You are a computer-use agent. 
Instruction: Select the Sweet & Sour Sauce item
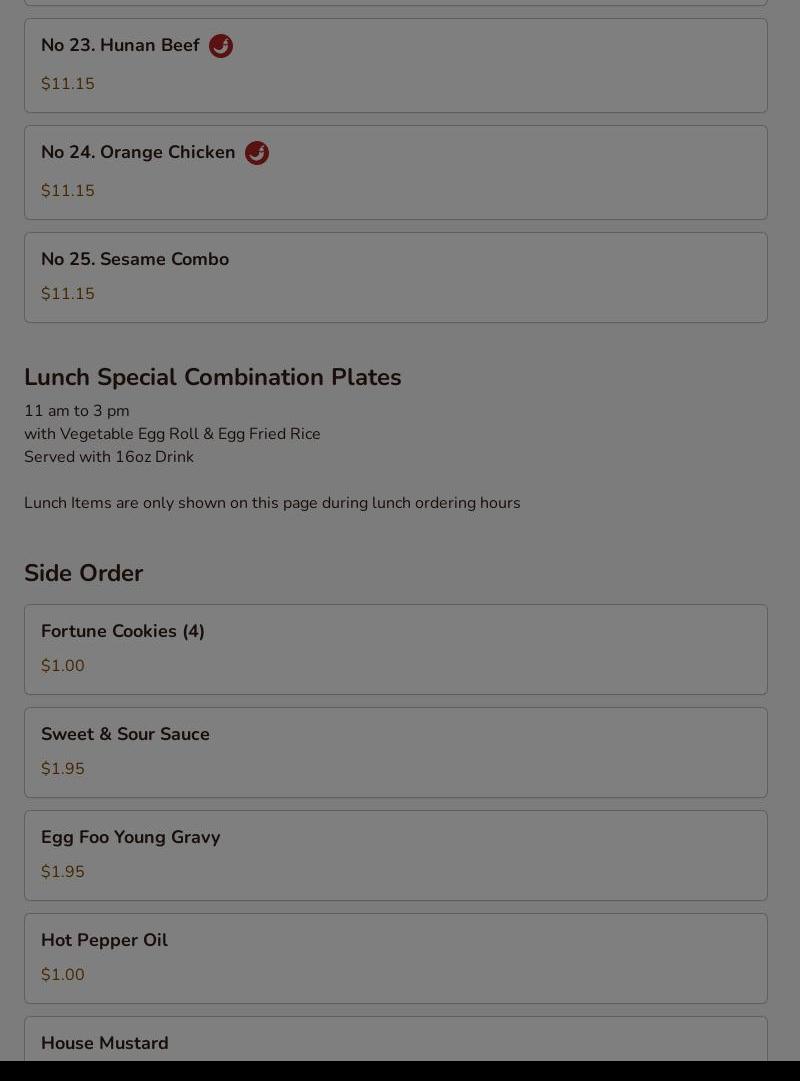(x=396, y=752)
